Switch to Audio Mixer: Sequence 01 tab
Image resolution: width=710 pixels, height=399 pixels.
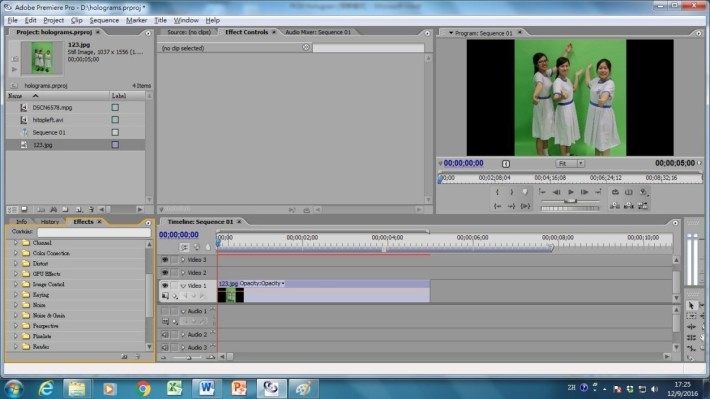(x=318, y=32)
